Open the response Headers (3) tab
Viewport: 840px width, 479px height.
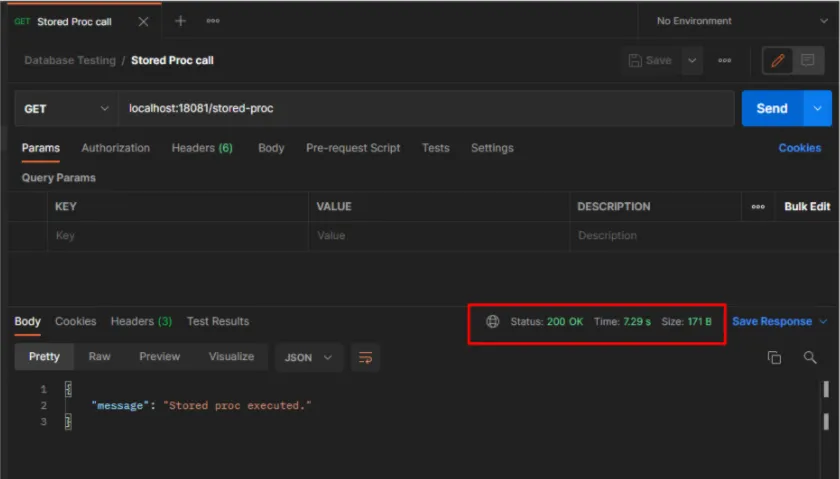point(141,321)
